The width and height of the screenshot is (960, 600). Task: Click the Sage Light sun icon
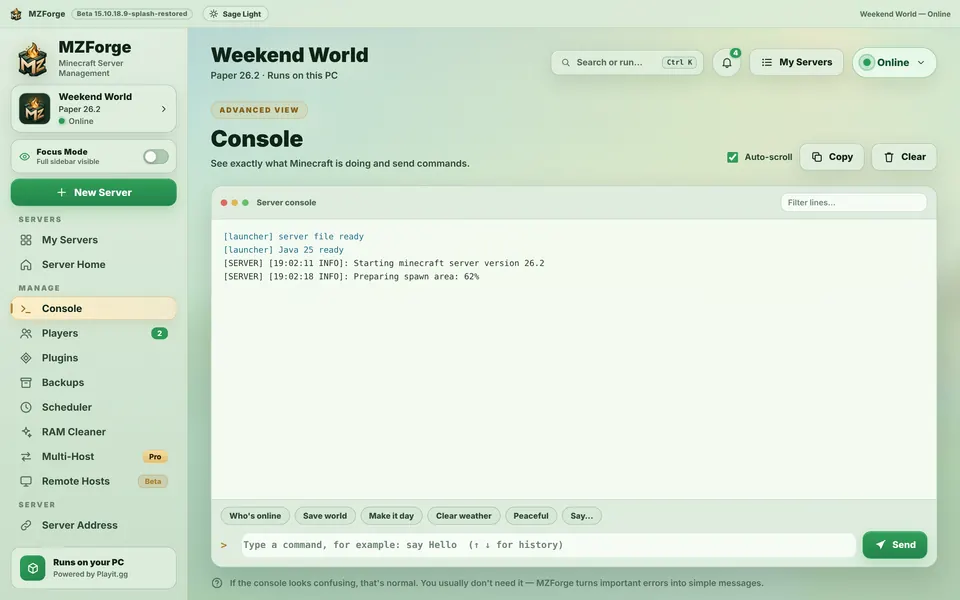[214, 13]
